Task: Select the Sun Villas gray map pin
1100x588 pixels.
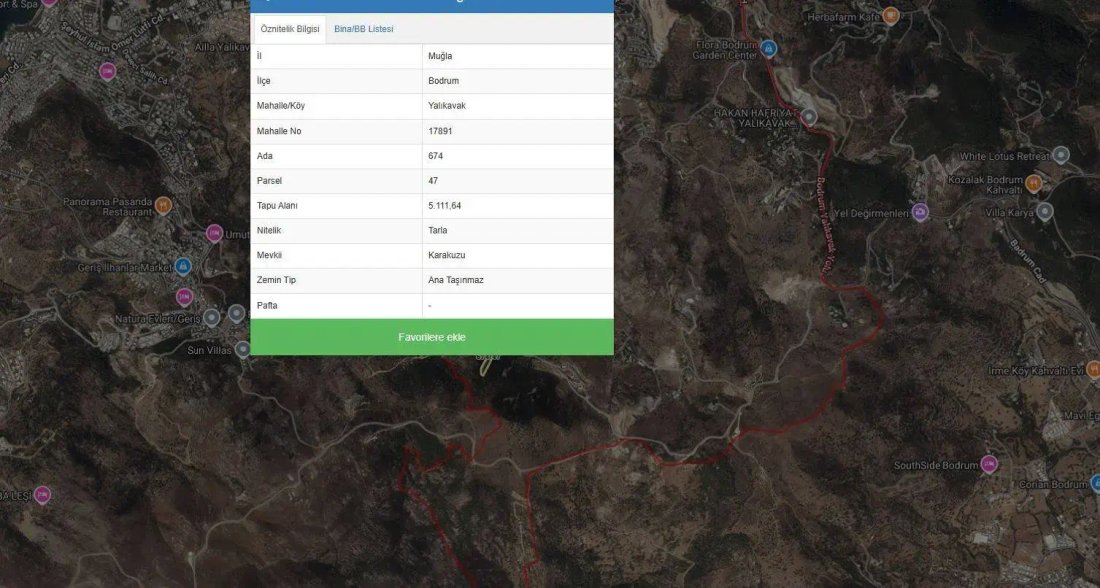Action: coord(243,348)
